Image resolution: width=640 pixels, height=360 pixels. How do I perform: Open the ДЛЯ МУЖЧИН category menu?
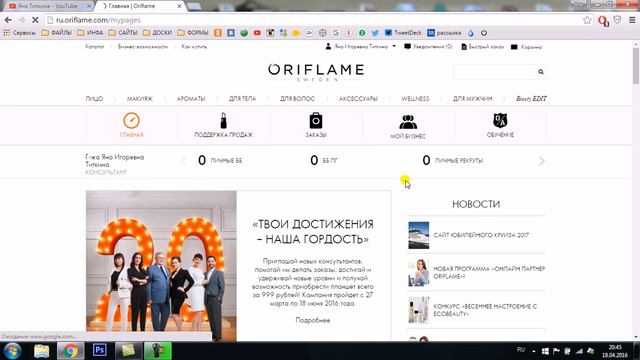pyautogui.click(x=473, y=99)
